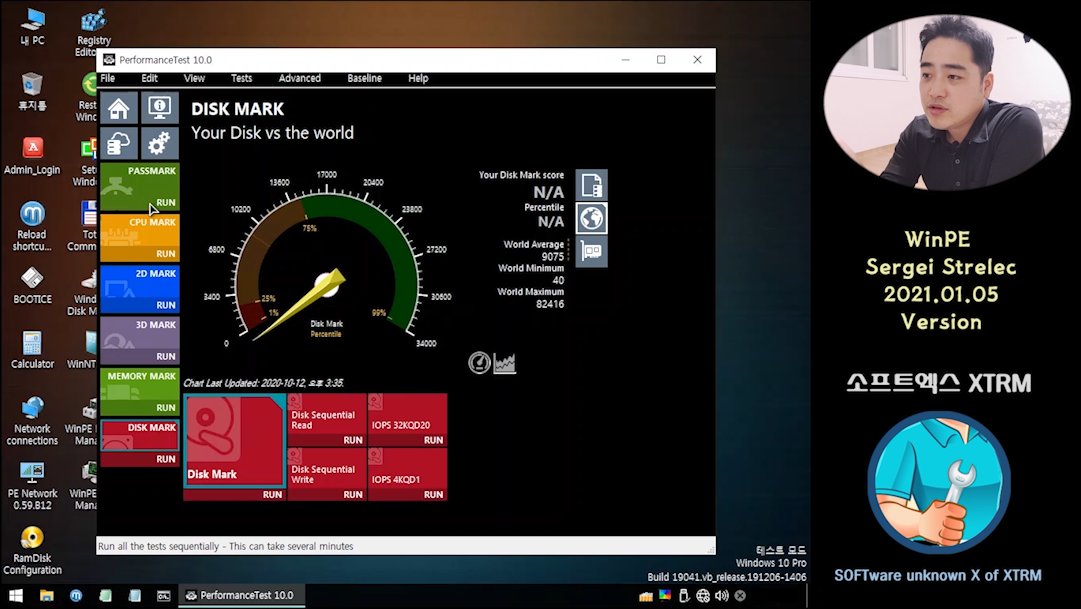1081x609 pixels.
Task: Click the status bar resize grip
Action: point(711,550)
